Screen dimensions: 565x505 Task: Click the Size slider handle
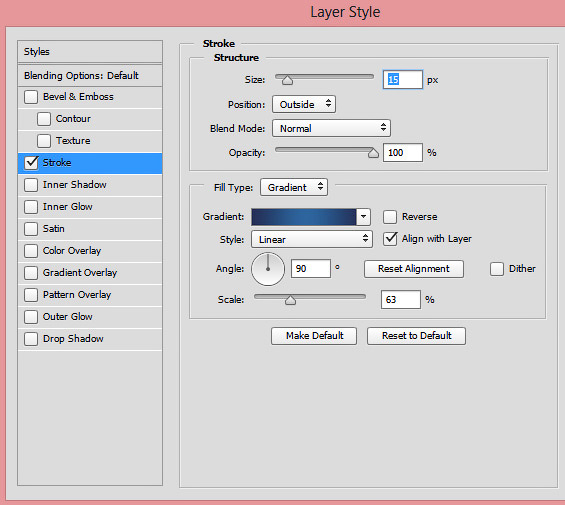(287, 80)
